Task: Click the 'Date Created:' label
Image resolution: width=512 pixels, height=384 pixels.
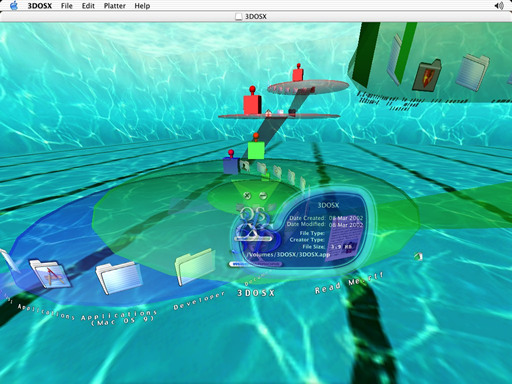Action: coord(307,218)
